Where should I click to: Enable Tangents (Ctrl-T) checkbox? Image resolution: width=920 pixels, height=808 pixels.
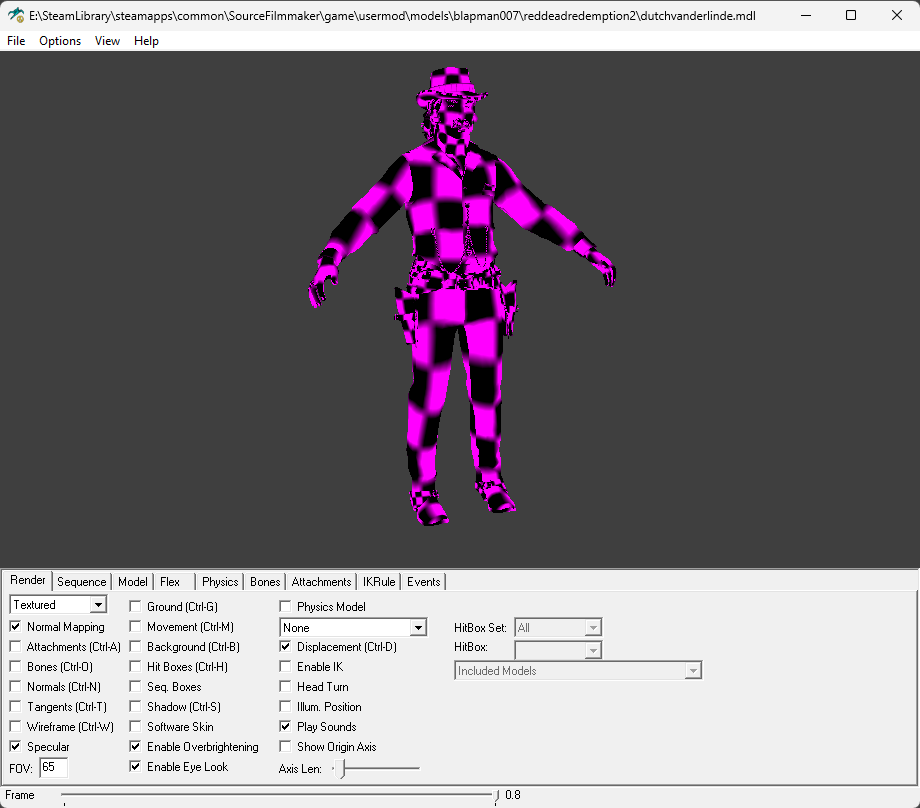(16, 706)
